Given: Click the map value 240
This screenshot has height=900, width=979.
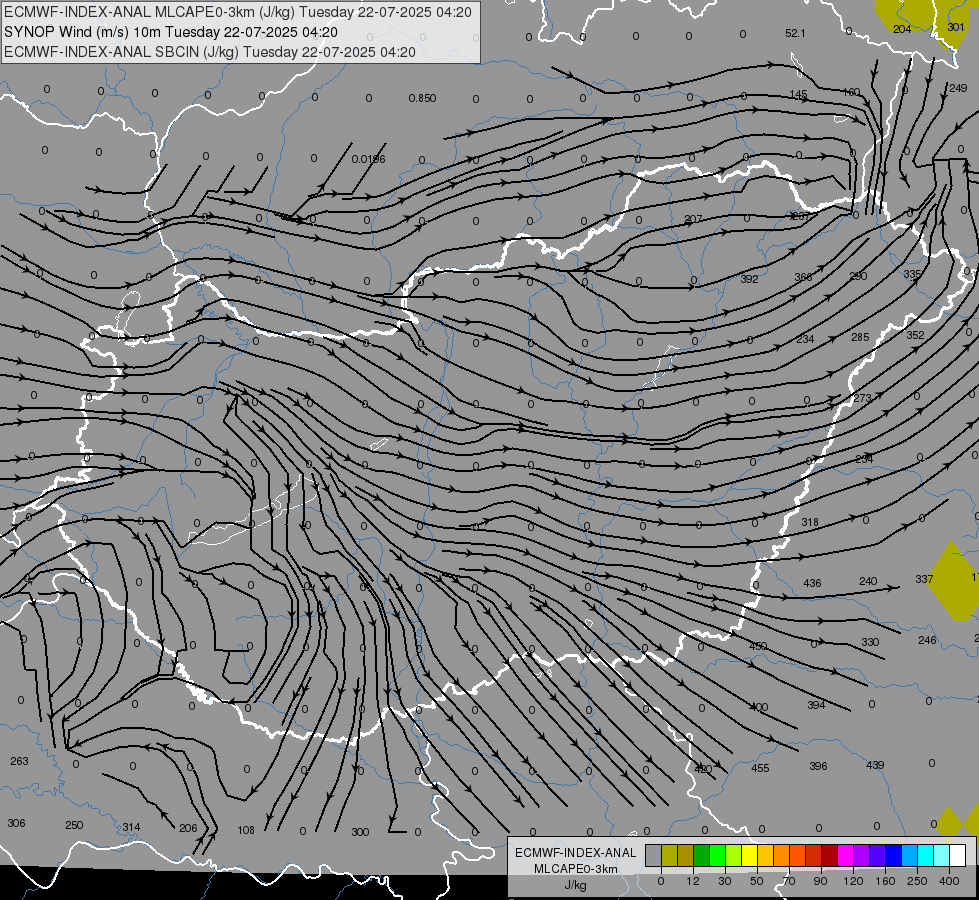Looking at the screenshot, I should 868,581.
